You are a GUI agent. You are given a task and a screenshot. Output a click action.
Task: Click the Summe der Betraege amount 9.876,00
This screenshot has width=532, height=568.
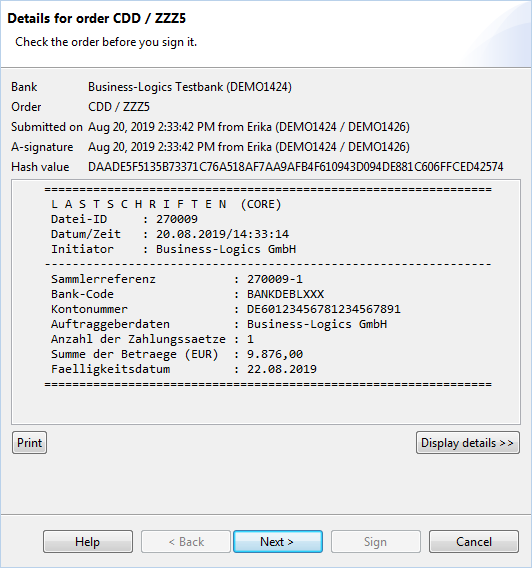275,354
